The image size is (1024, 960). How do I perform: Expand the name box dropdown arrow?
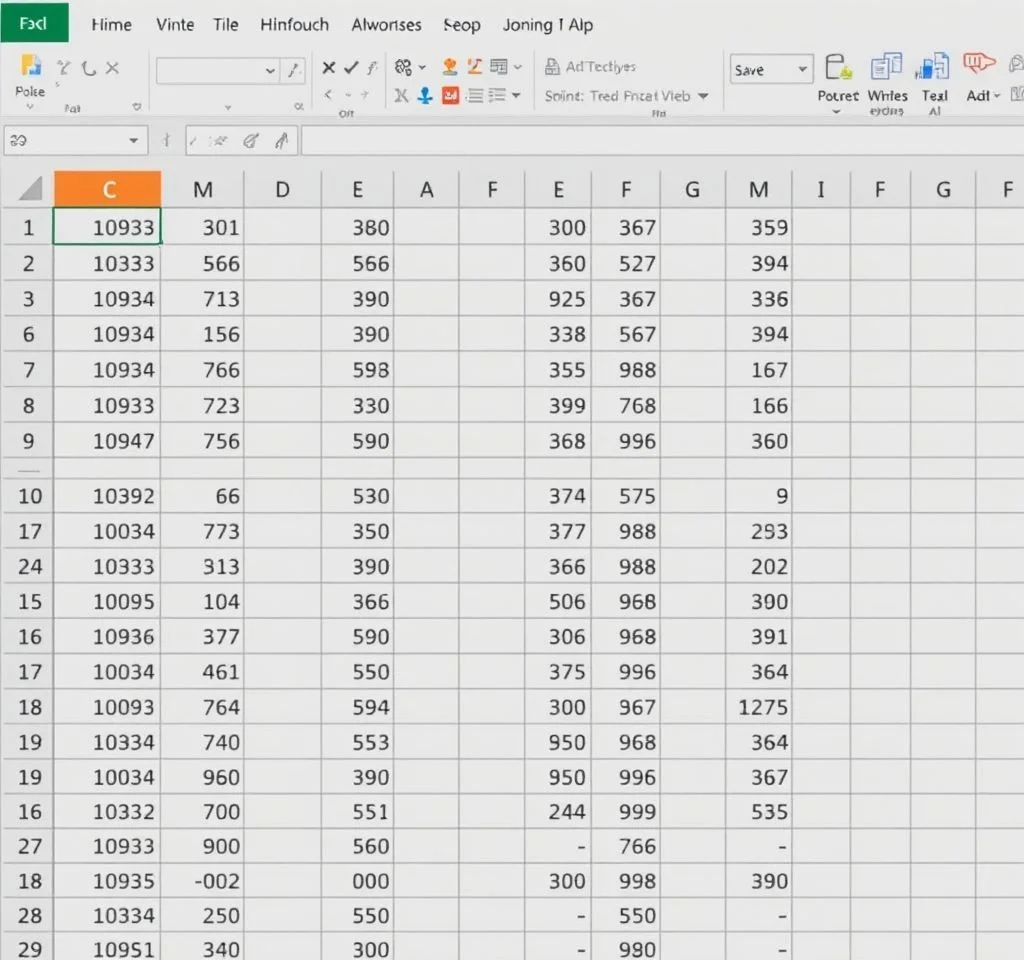pos(134,142)
